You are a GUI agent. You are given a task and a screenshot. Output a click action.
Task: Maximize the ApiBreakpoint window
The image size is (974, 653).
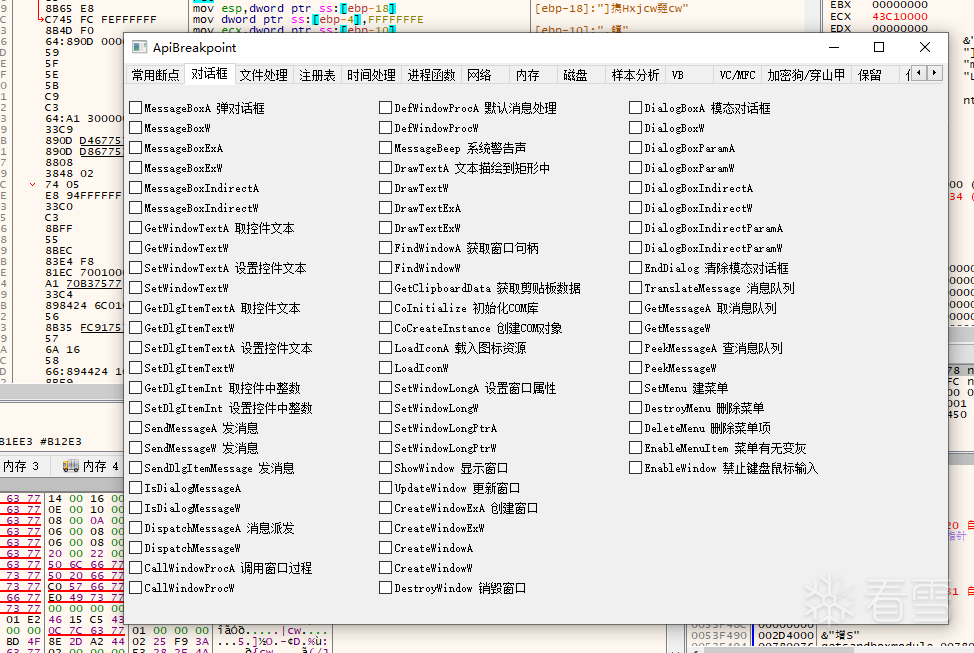879,47
